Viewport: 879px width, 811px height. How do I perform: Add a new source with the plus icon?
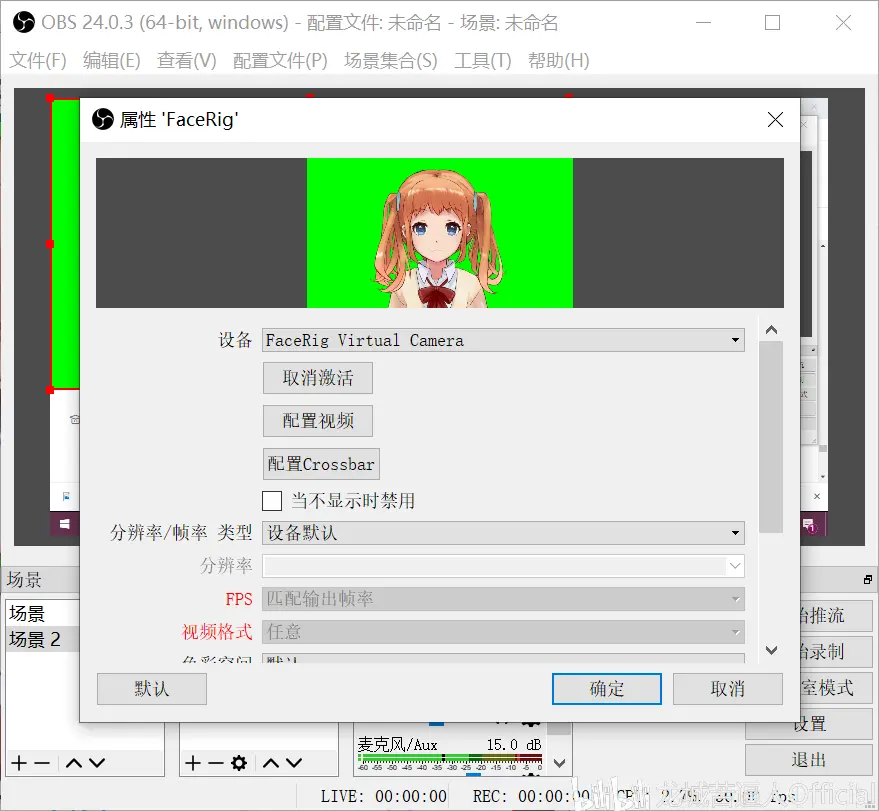(193, 763)
